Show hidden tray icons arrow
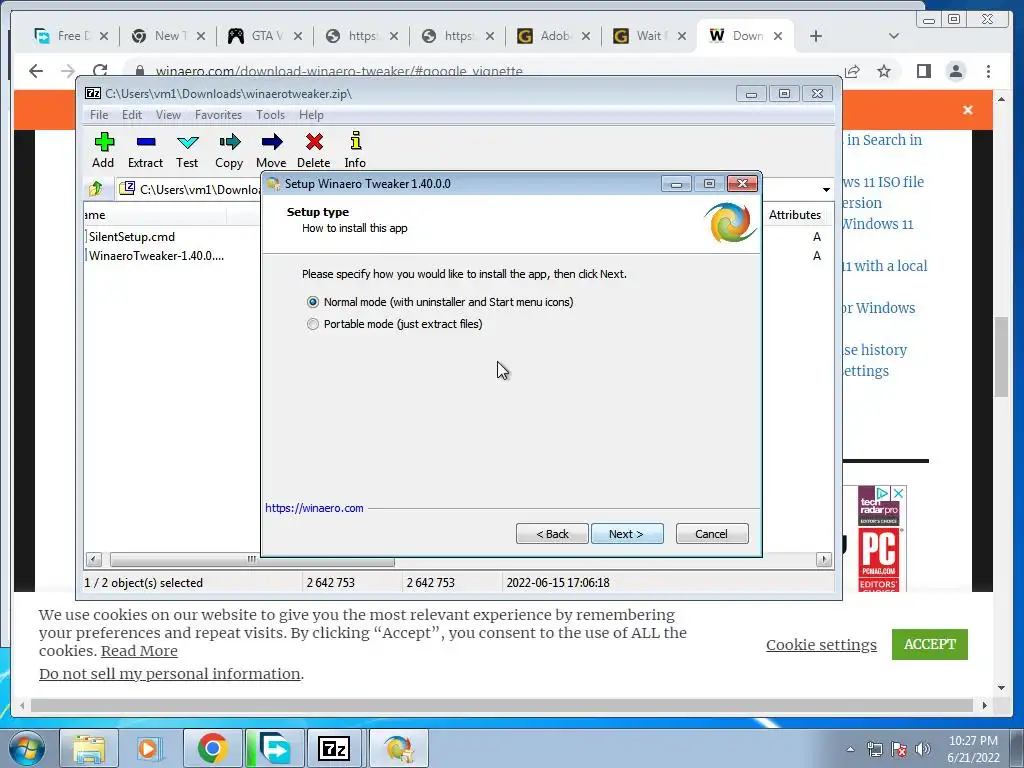1024x768 pixels. coord(850,749)
